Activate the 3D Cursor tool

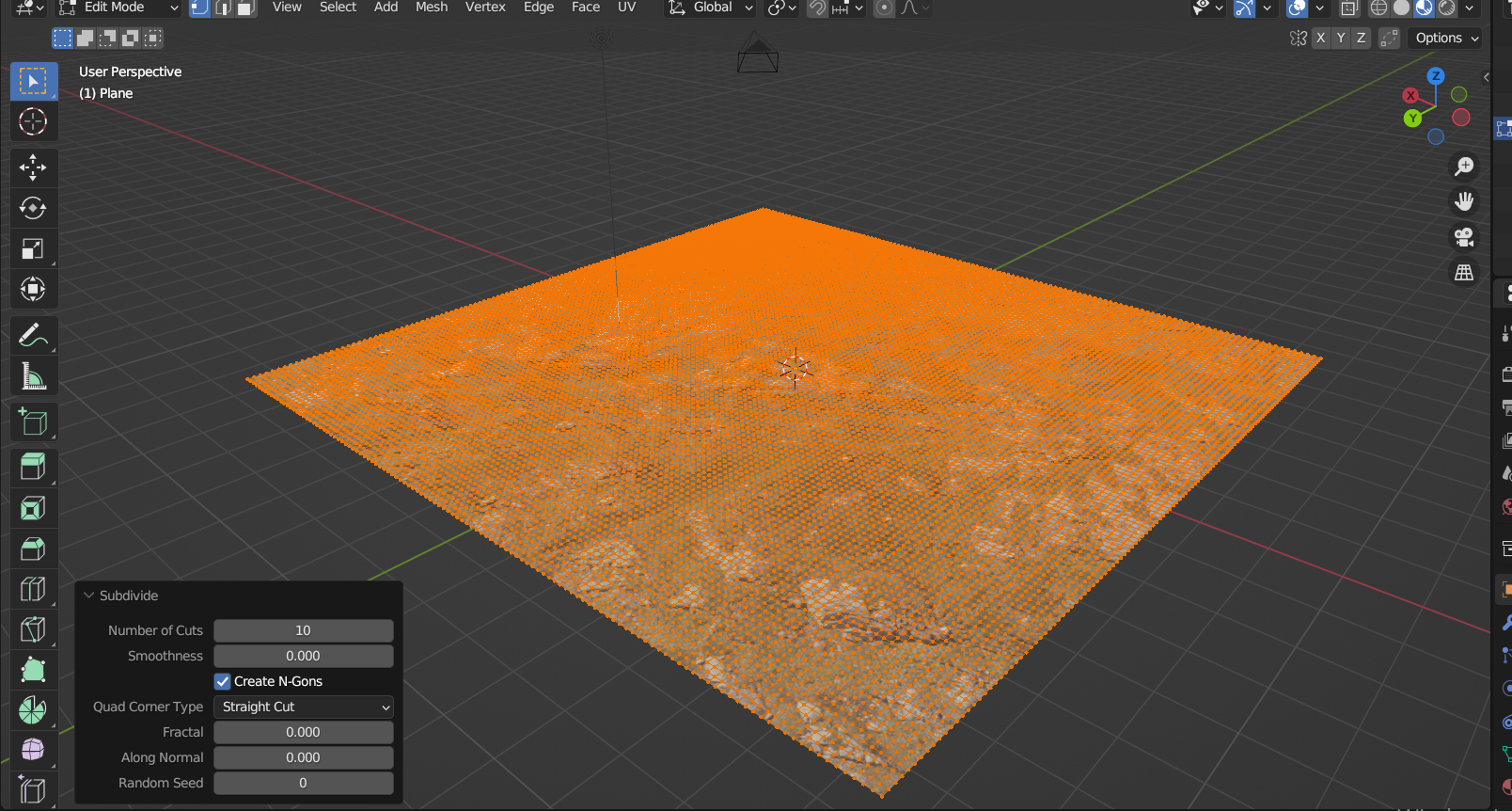click(34, 122)
